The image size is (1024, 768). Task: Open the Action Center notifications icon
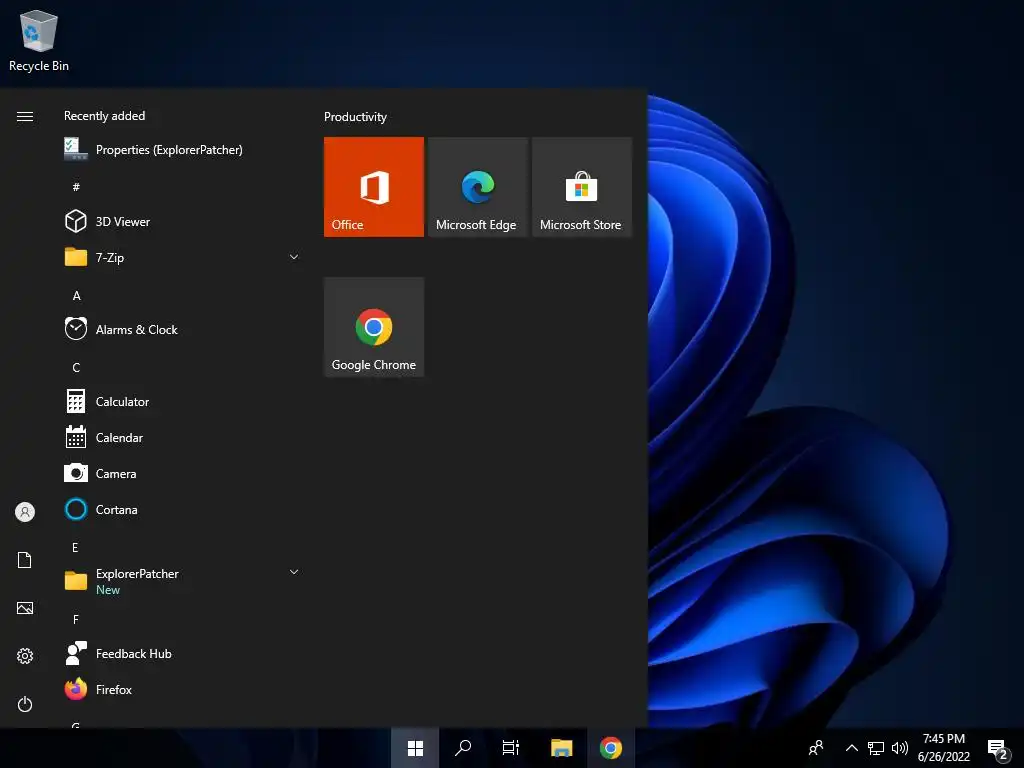pos(997,749)
